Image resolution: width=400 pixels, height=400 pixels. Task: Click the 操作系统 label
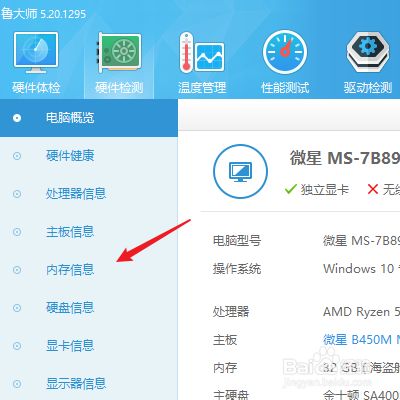click(237, 269)
